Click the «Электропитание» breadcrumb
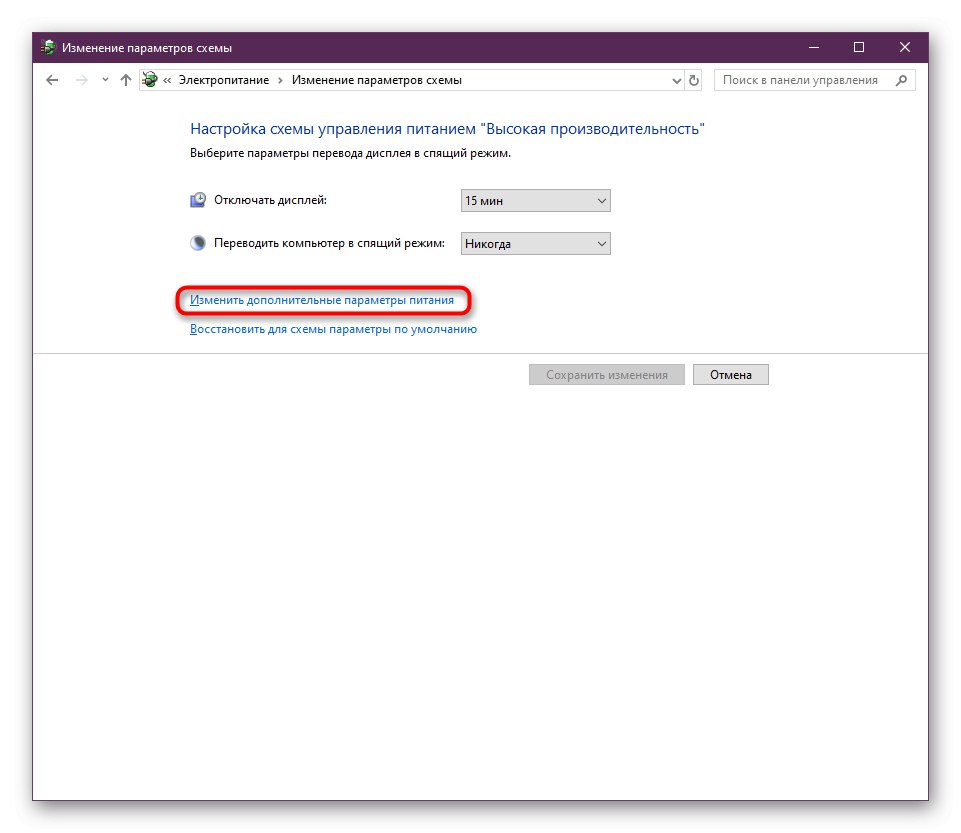Screen dimensions: 961x833 tap(224, 80)
